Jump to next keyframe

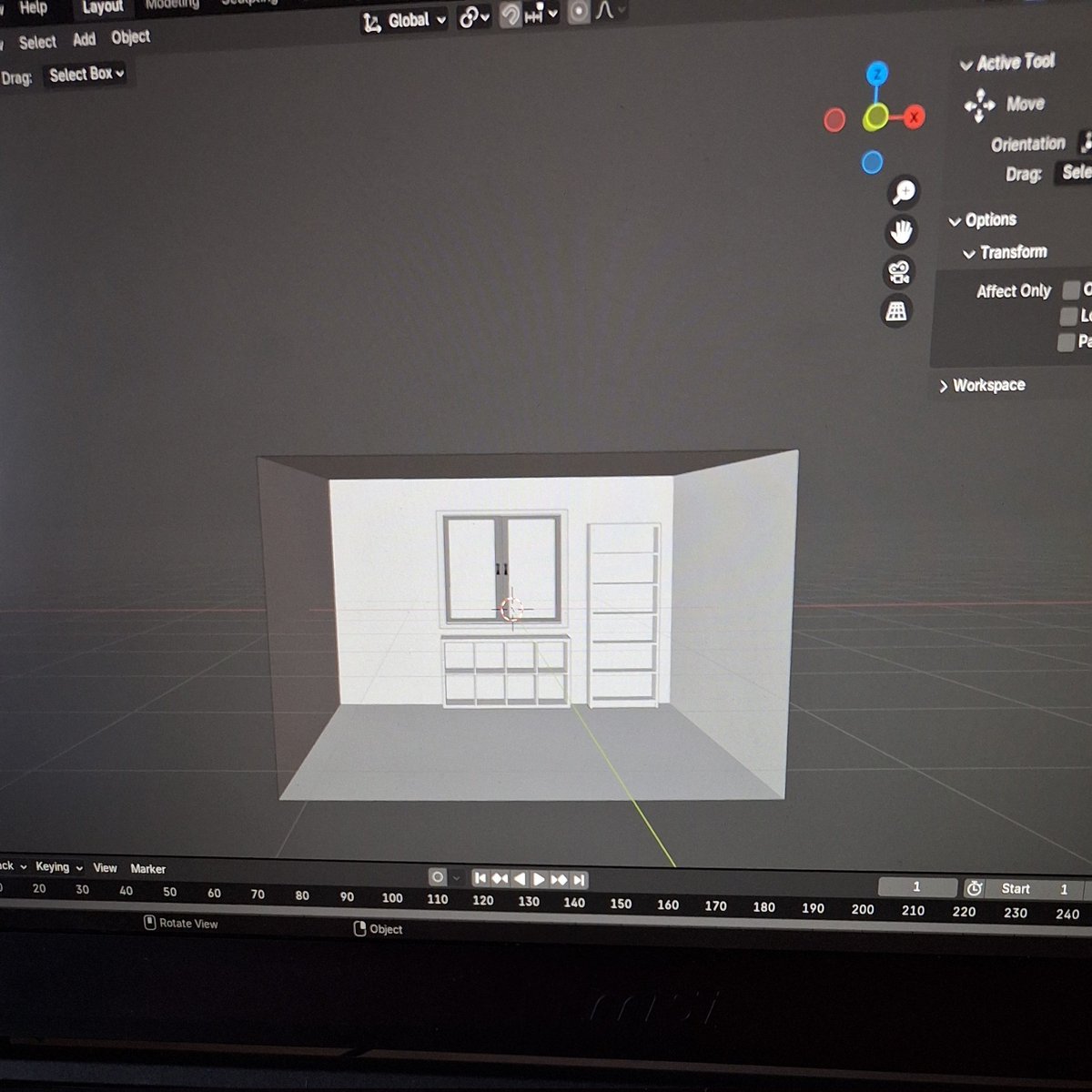point(559,880)
